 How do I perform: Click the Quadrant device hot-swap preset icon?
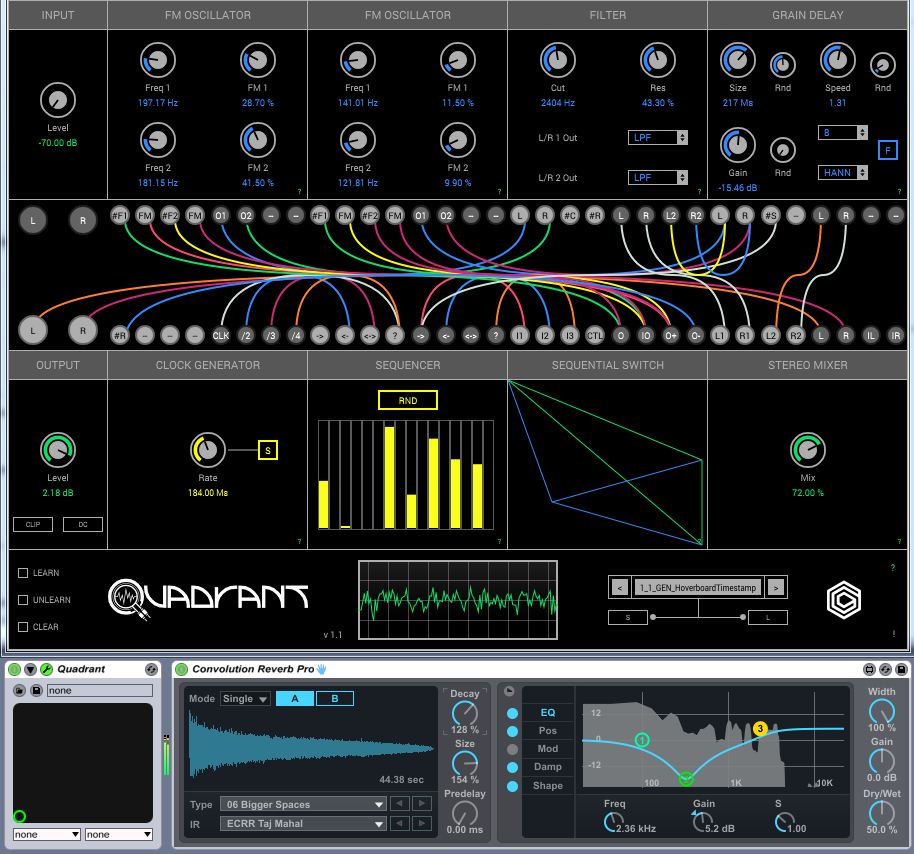[x=151, y=669]
